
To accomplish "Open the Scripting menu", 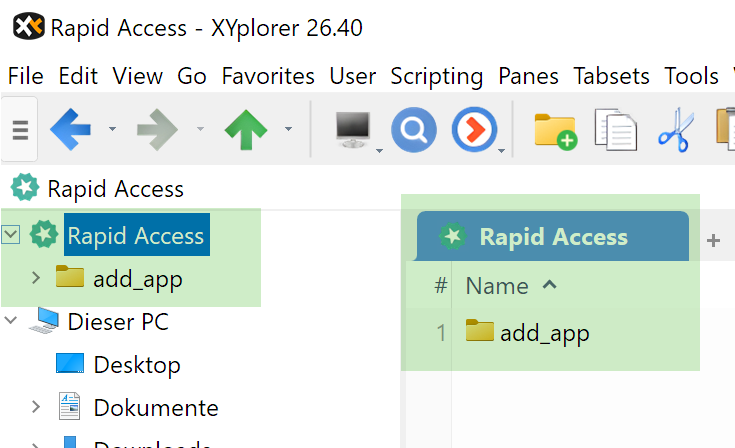I will [436, 76].
